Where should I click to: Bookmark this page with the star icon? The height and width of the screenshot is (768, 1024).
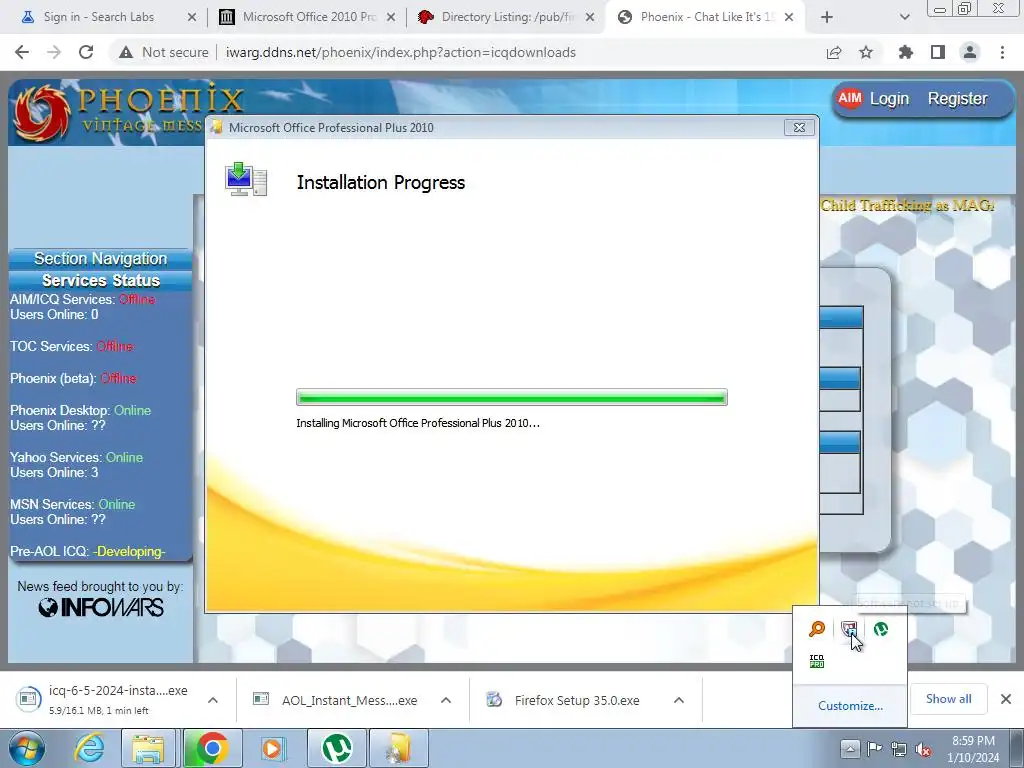pos(866,52)
